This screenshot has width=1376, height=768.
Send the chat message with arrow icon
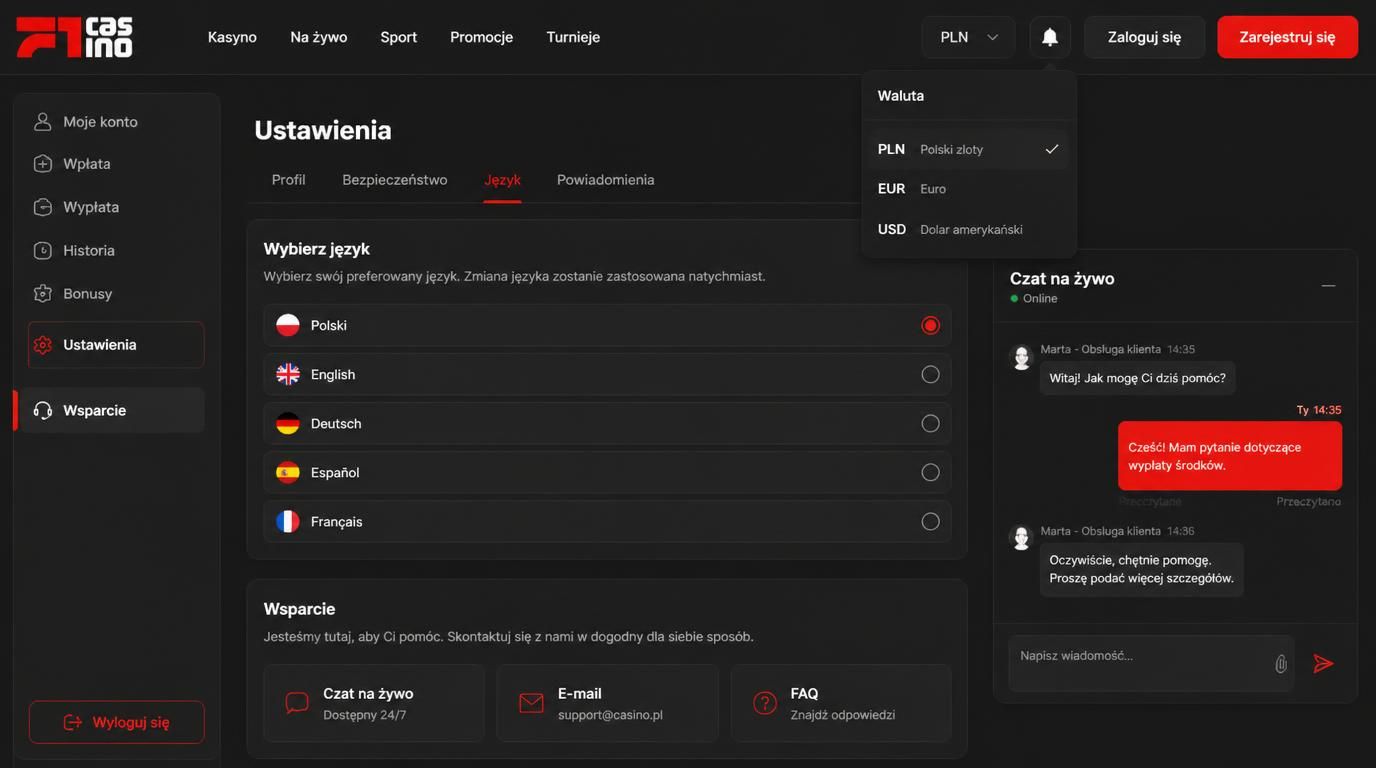pos(1323,663)
